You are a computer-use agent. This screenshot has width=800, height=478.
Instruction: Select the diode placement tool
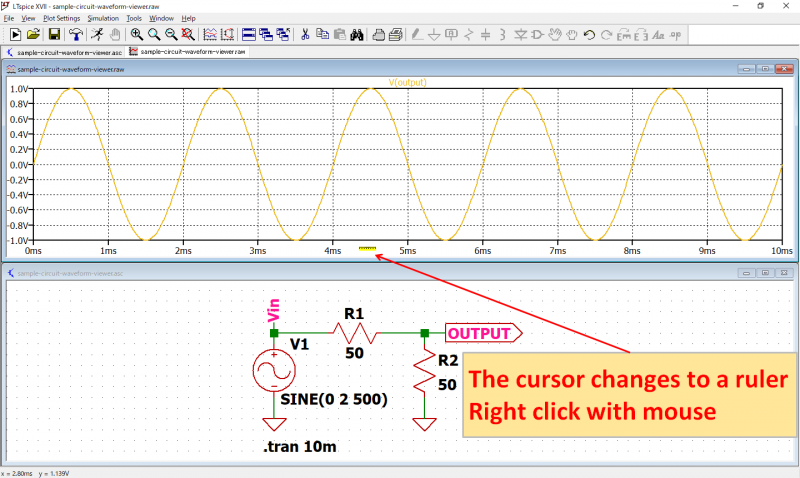pyautogui.click(x=520, y=35)
